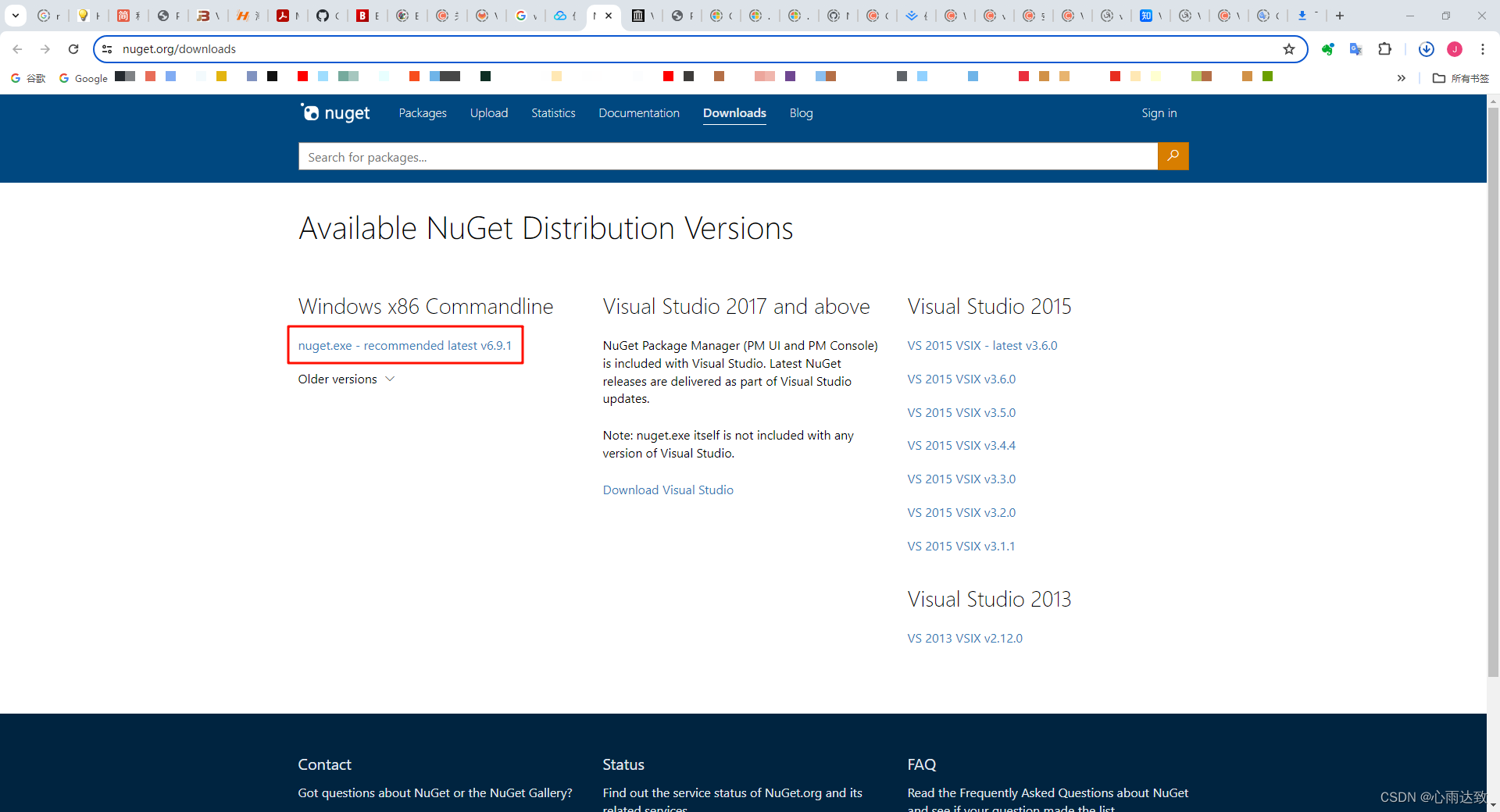Click the page scrollbar down arrow
The height and width of the screenshot is (812, 1500).
point(1493,805)
